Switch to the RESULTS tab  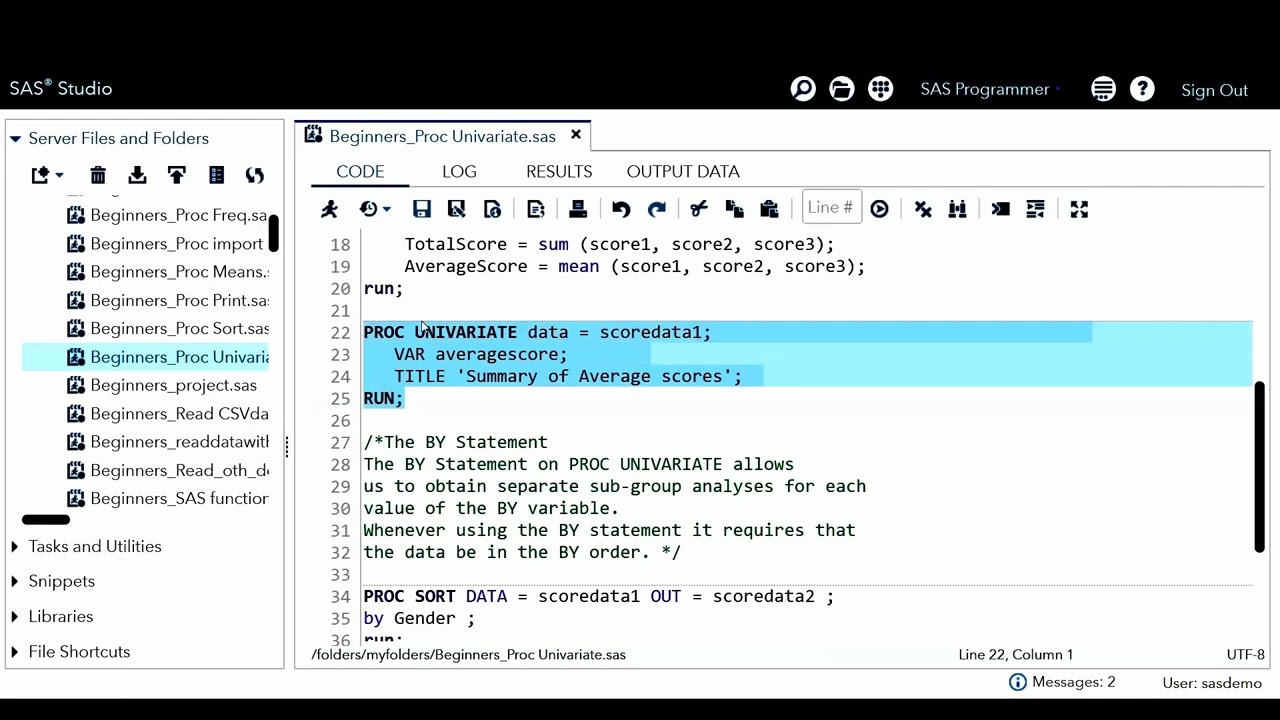click(559, 171)
